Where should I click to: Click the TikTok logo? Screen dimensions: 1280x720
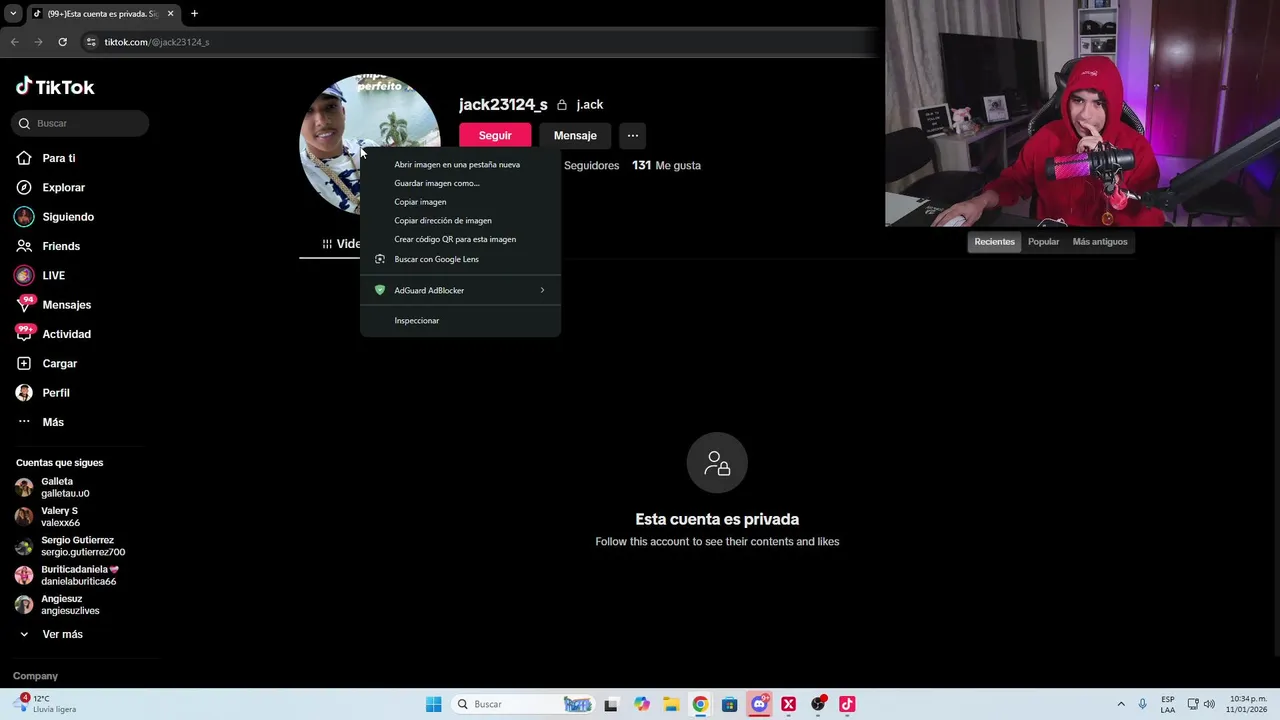55,87
